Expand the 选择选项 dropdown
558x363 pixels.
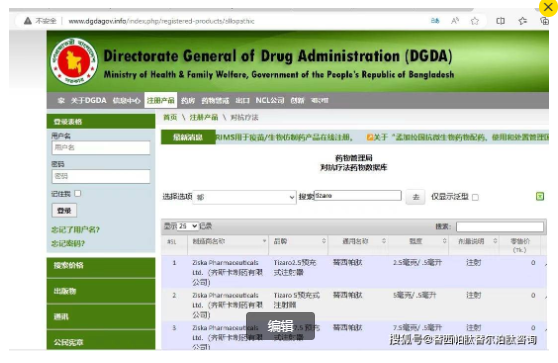[x=244, y=197]
